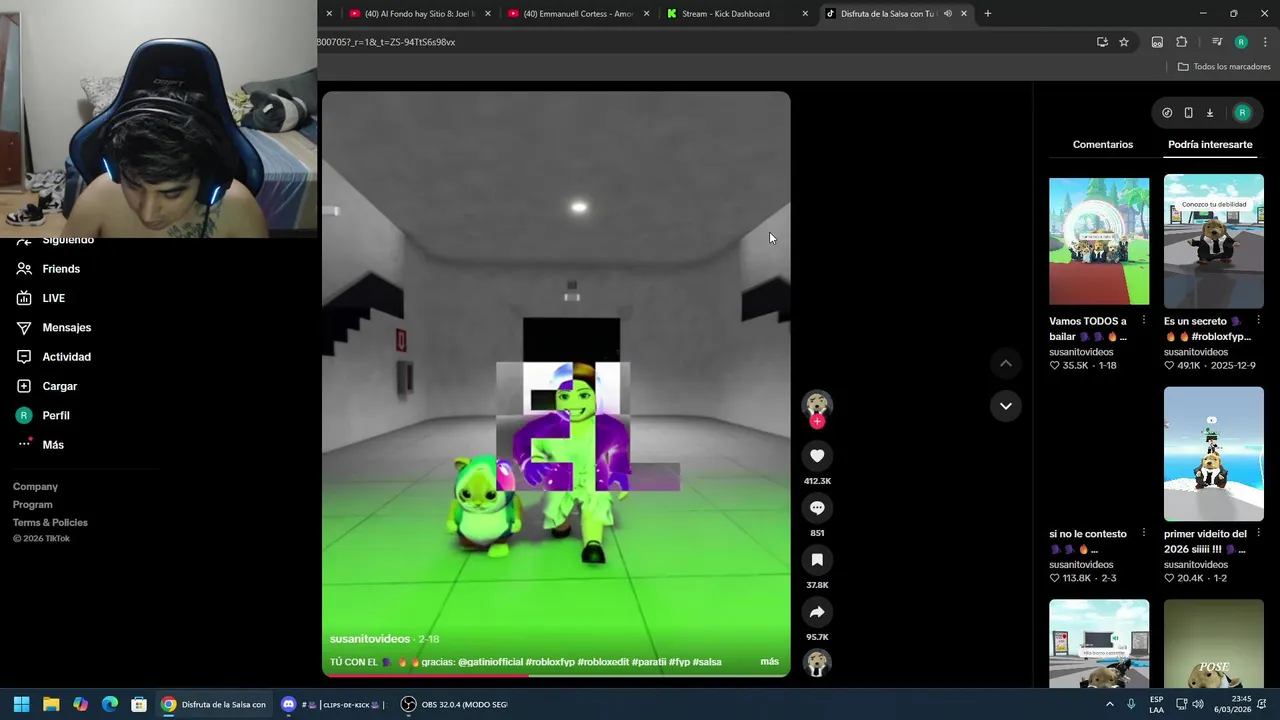Open Chrome extensions puzzle icon
This screenshot has width=1280, height=720.
pyautogui.click(x=1181, y=42)
